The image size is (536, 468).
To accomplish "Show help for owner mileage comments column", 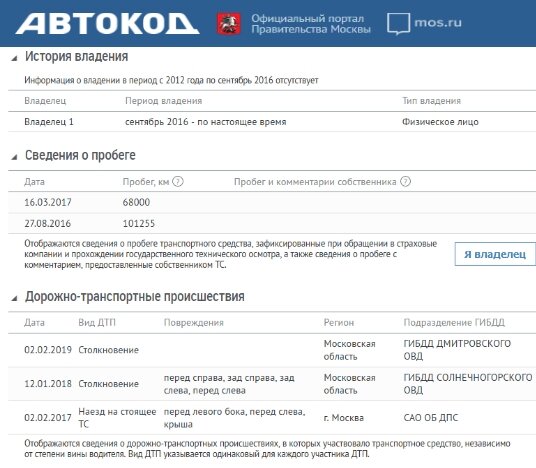I will coord(405,182).
